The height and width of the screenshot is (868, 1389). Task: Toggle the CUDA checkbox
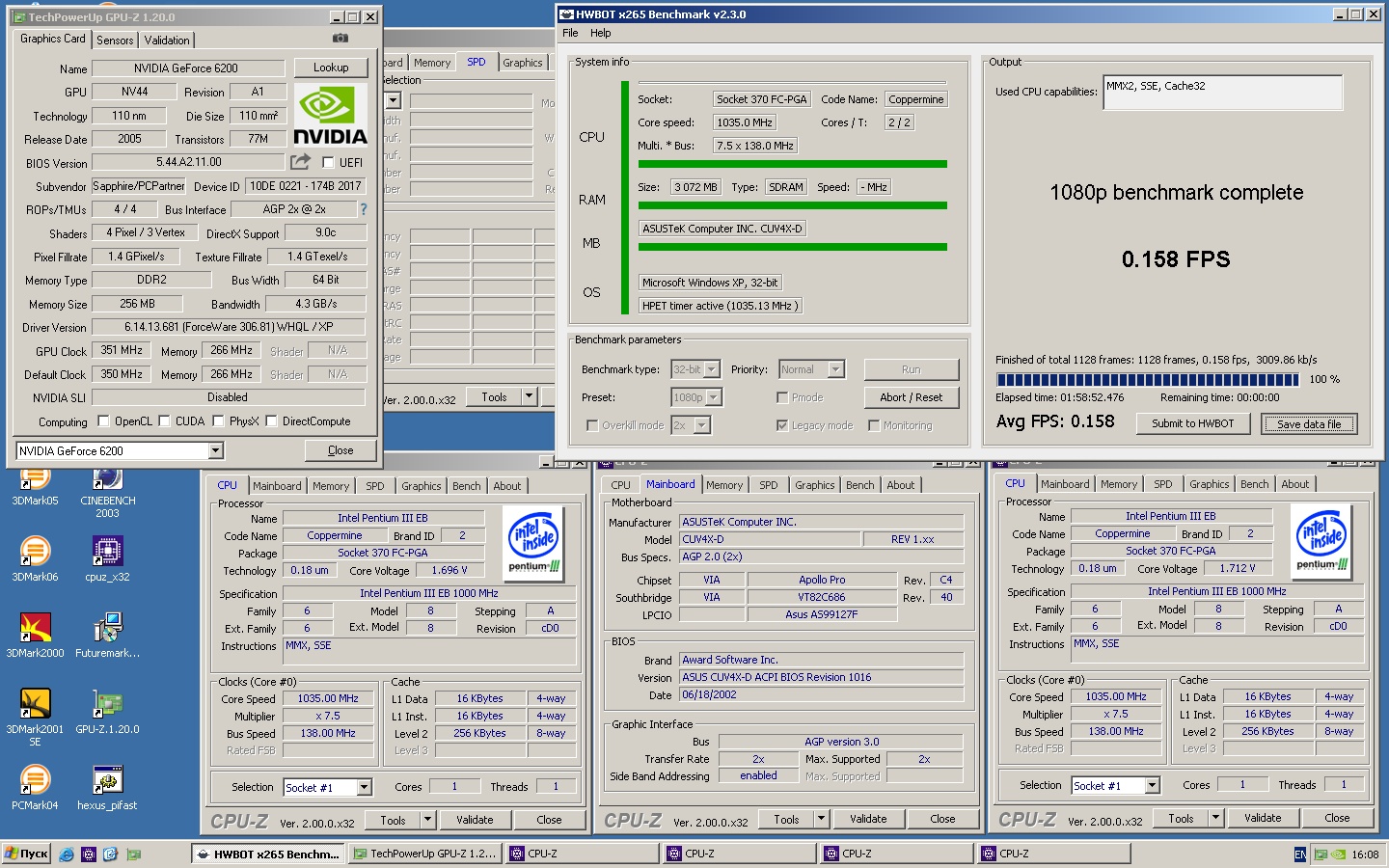coord(164,421)
